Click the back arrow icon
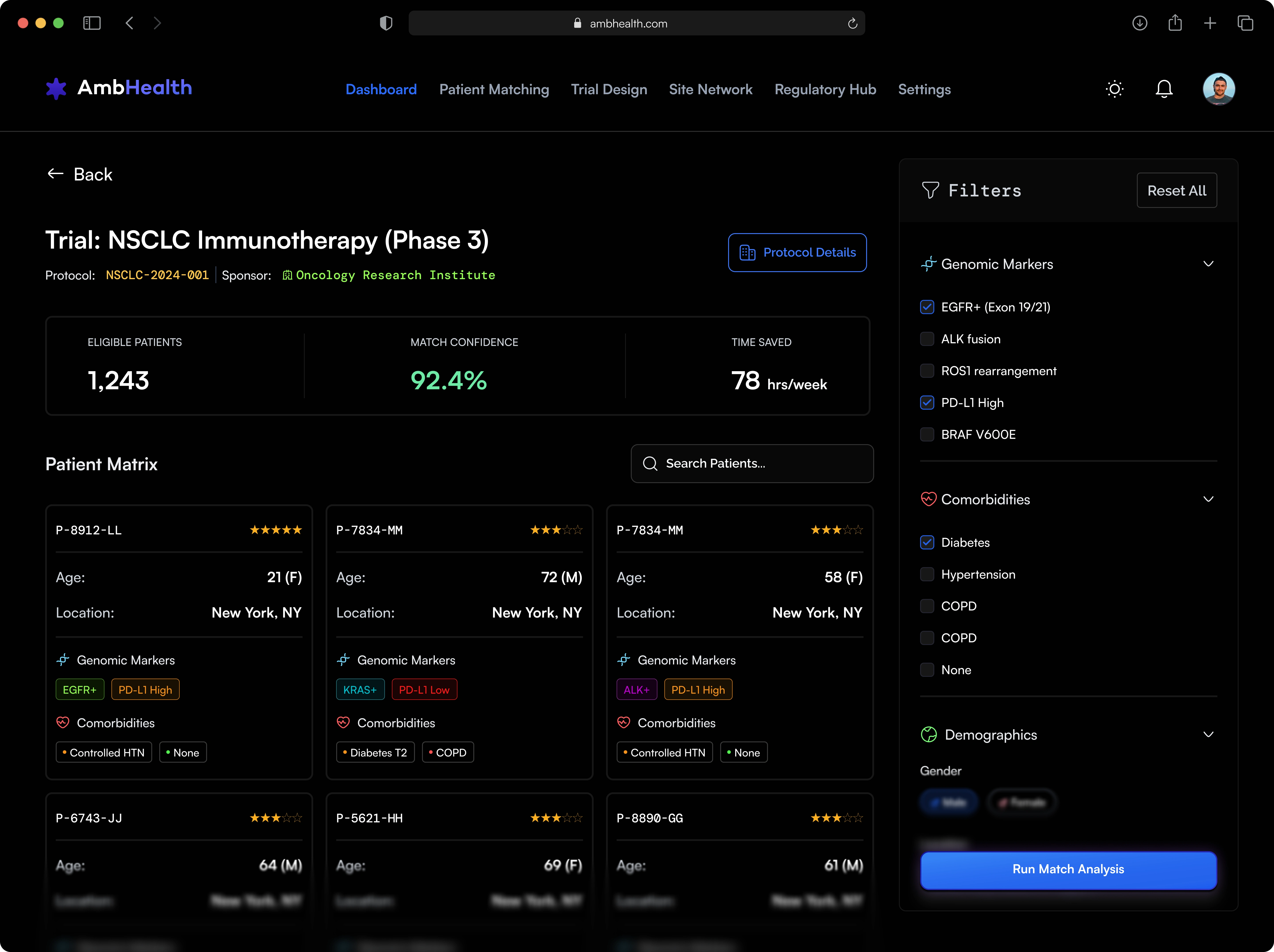Image resolution: width=1274 pixels, height=952 pixels. [55, 174]
